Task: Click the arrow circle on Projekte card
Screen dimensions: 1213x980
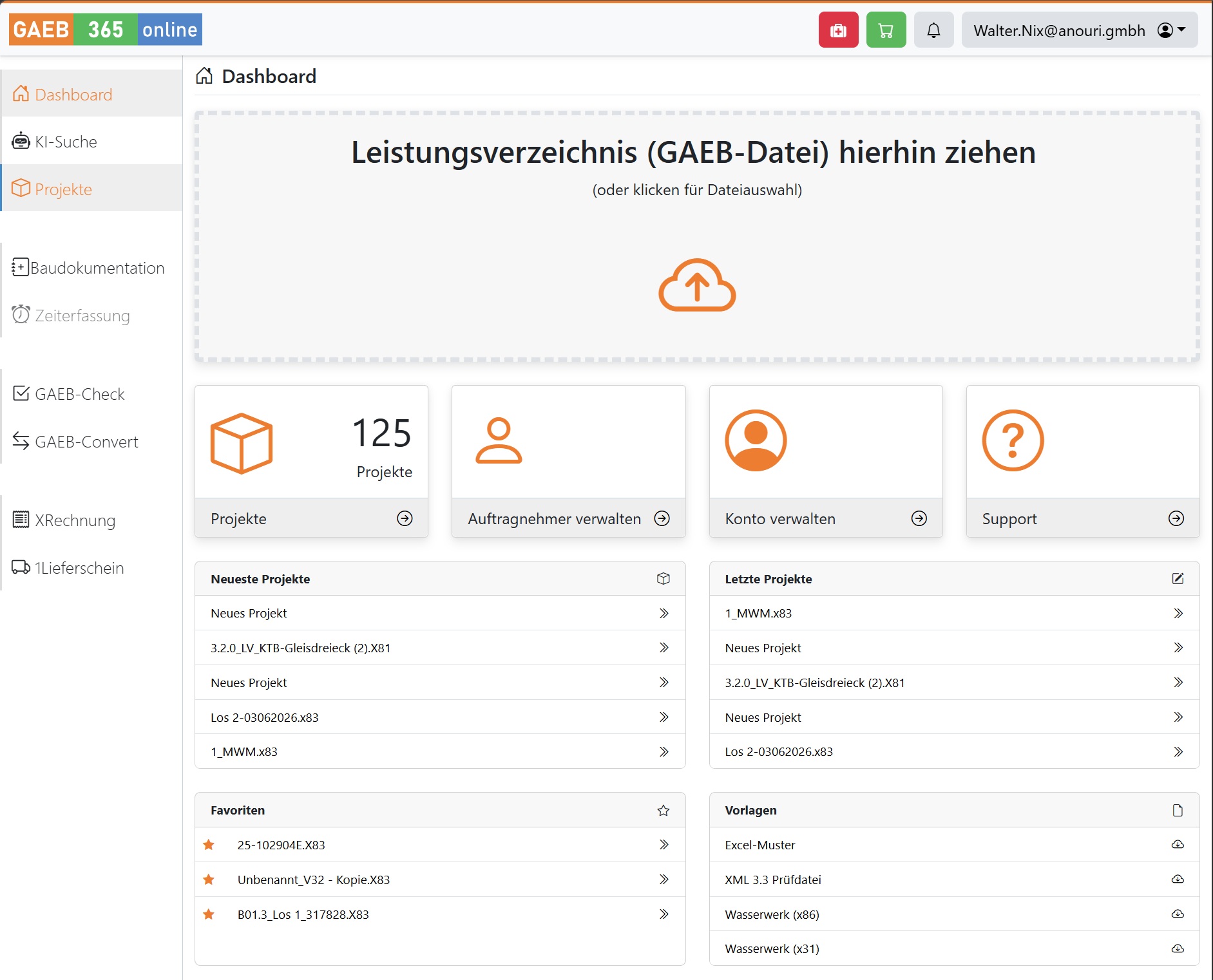Action: [x=405, y=518]
